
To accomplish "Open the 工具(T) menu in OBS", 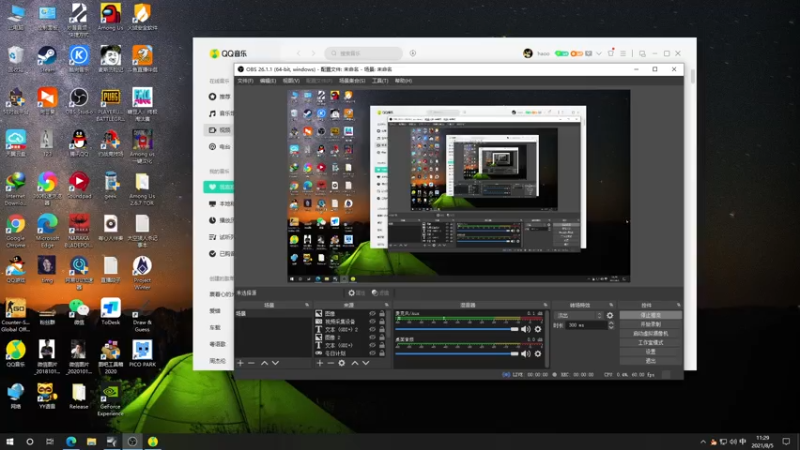I will pos(380,81).
